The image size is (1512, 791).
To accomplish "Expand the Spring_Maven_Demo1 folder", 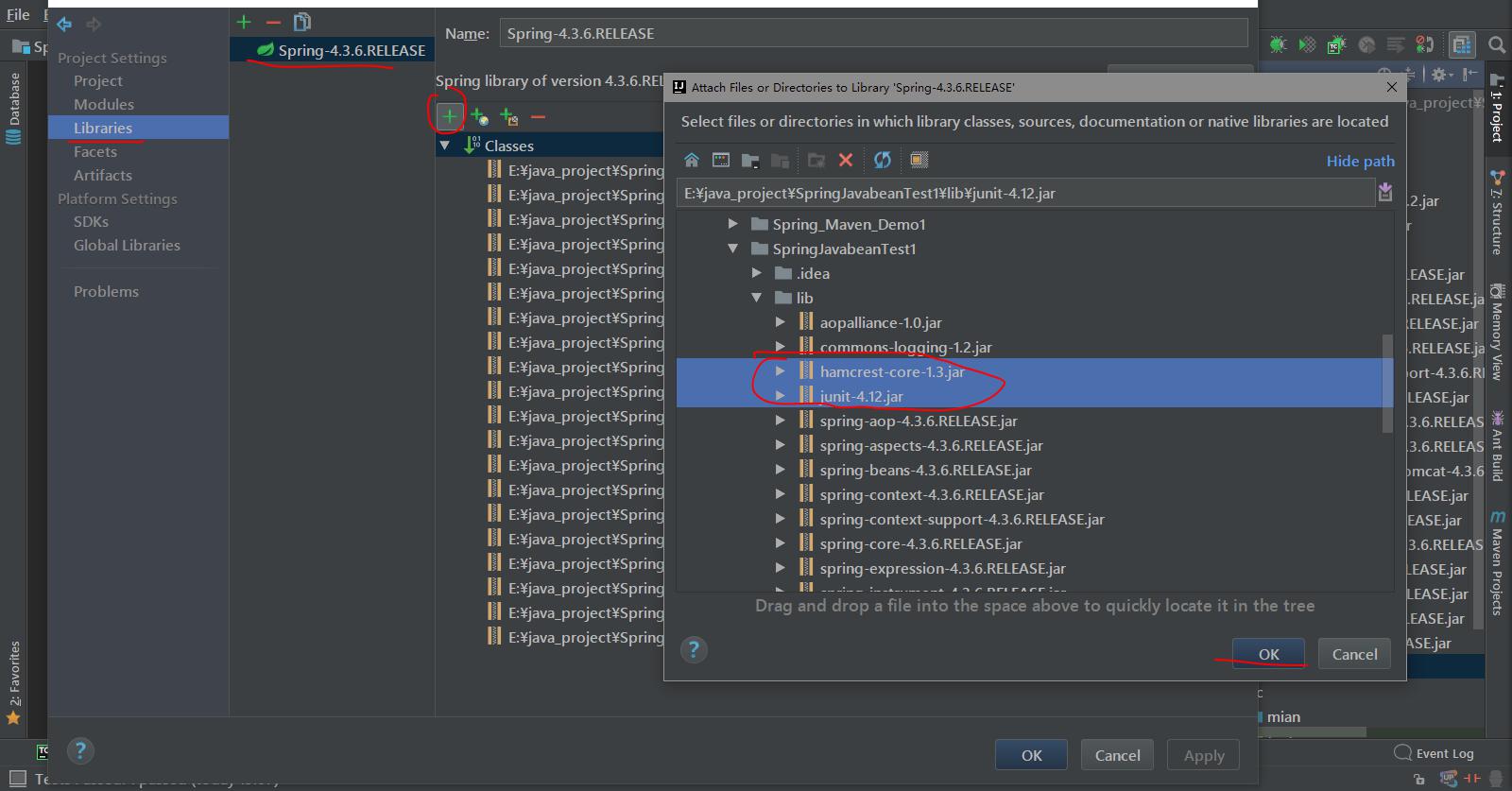I will click(x=732, y=224).
